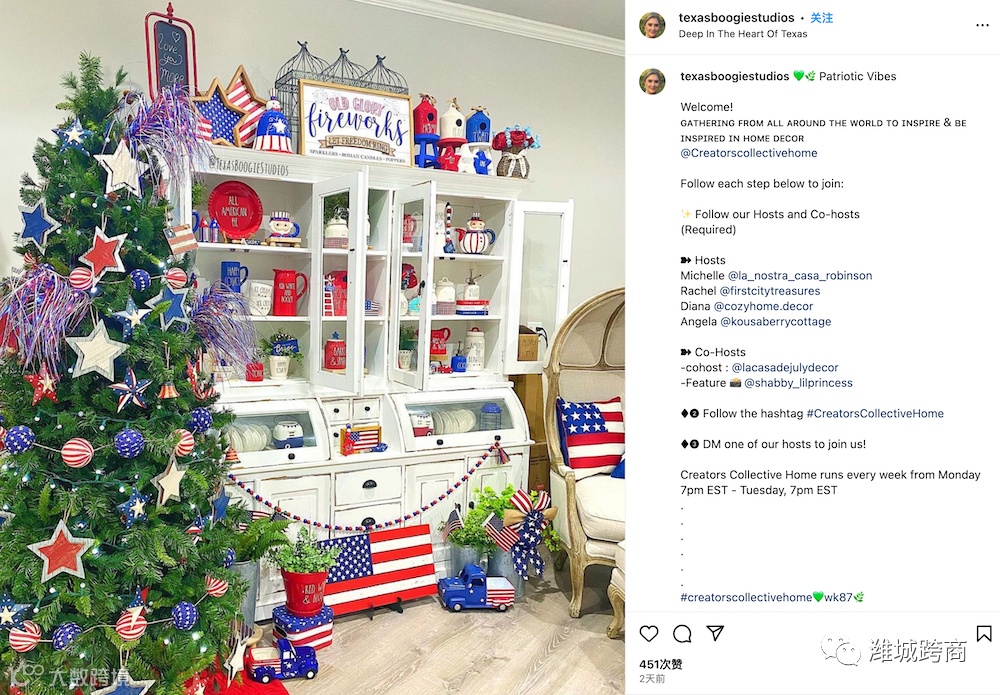Save post with bookmark icon
Viewport: 1000px width, 695px height.
pos(983,633)
